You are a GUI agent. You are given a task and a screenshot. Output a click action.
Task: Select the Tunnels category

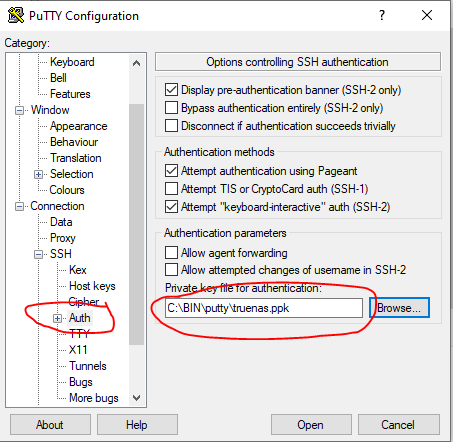[x=88, y=366]
